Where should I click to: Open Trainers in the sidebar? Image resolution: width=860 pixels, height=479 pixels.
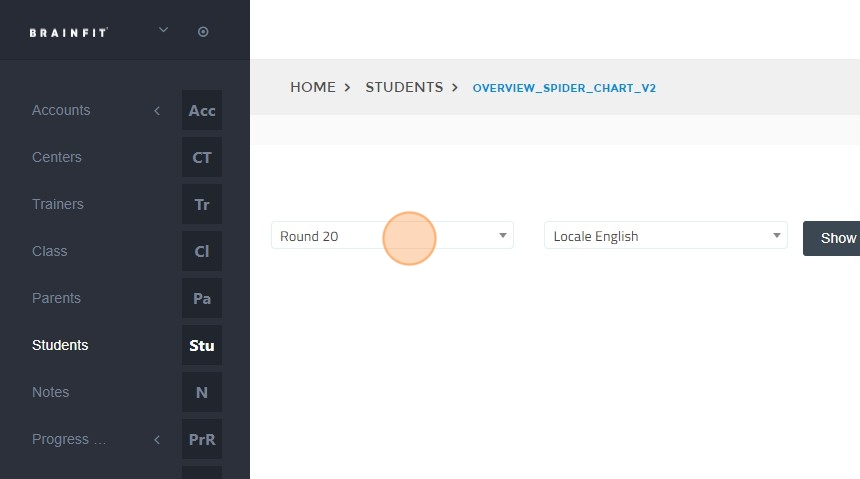[58, 204]
